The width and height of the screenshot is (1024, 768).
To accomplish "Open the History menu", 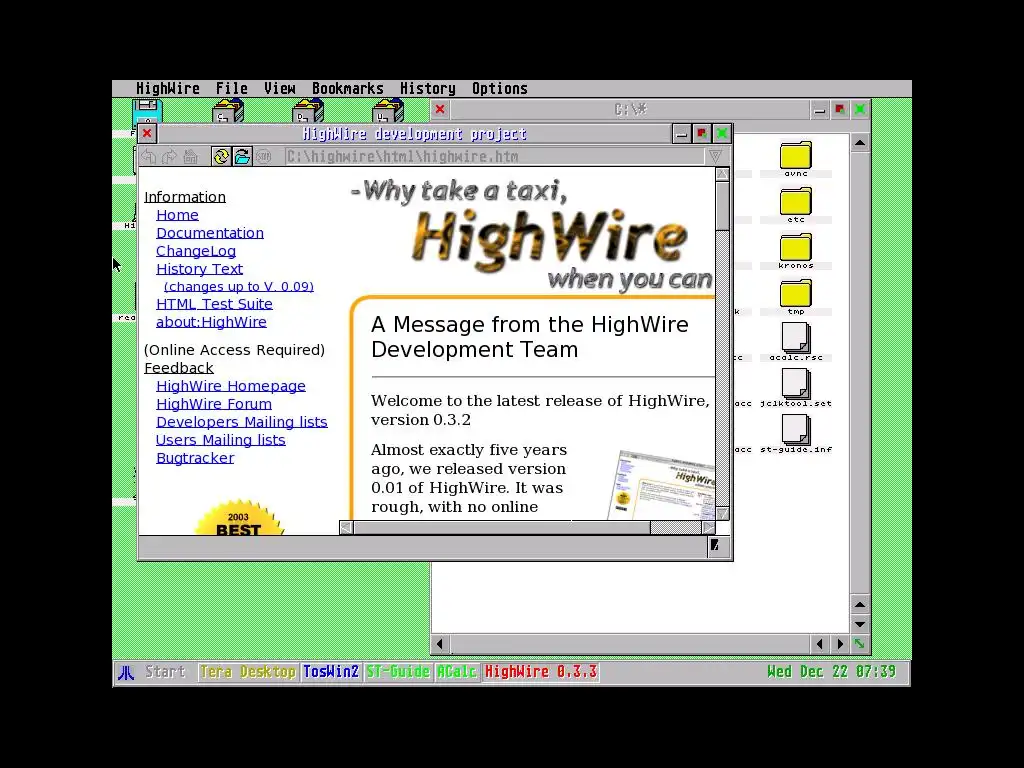I will pyautogui.click(x=428, y=89).
